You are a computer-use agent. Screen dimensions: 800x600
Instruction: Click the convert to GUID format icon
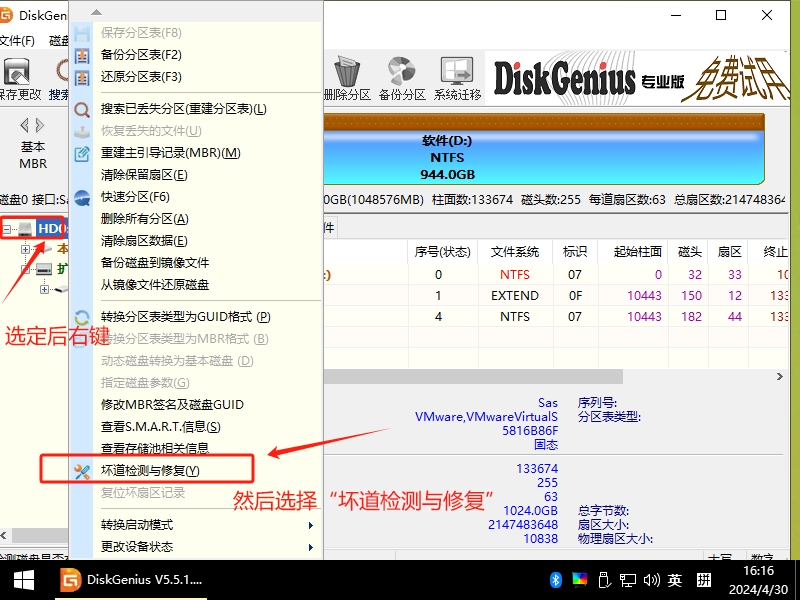(x=82, y=317)
